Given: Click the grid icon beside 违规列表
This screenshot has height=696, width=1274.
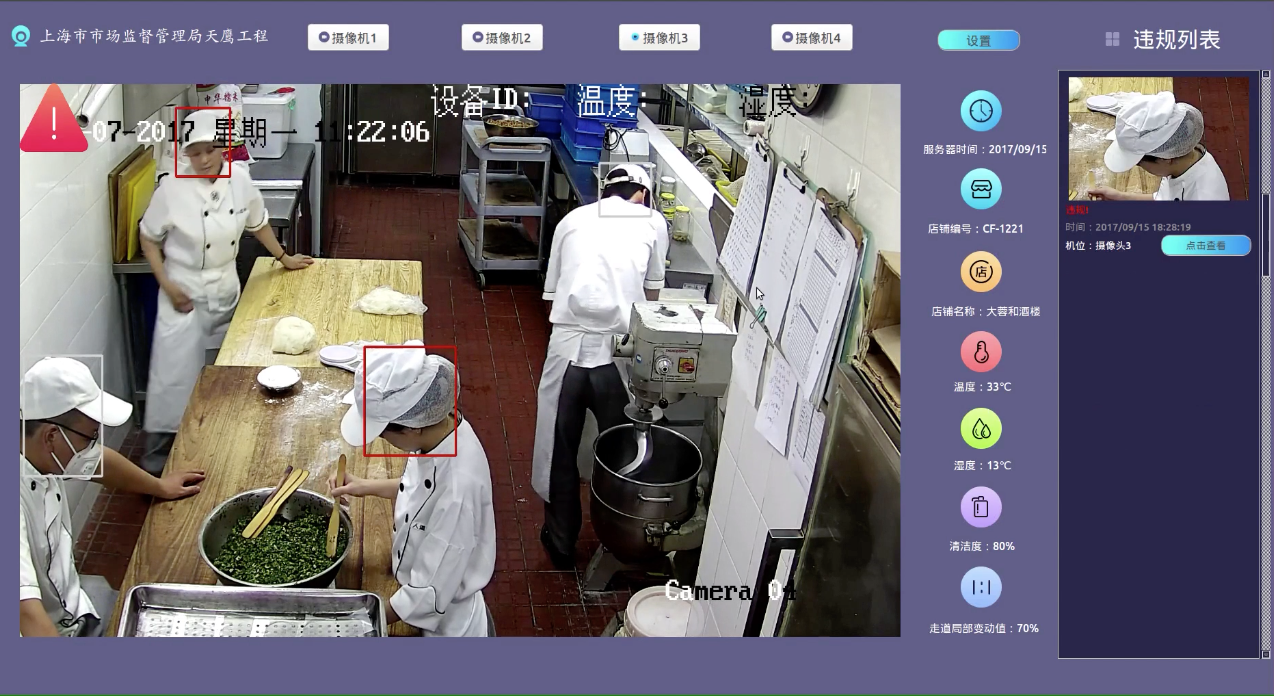Looking at the screenshot, I should pos(1112,39).
